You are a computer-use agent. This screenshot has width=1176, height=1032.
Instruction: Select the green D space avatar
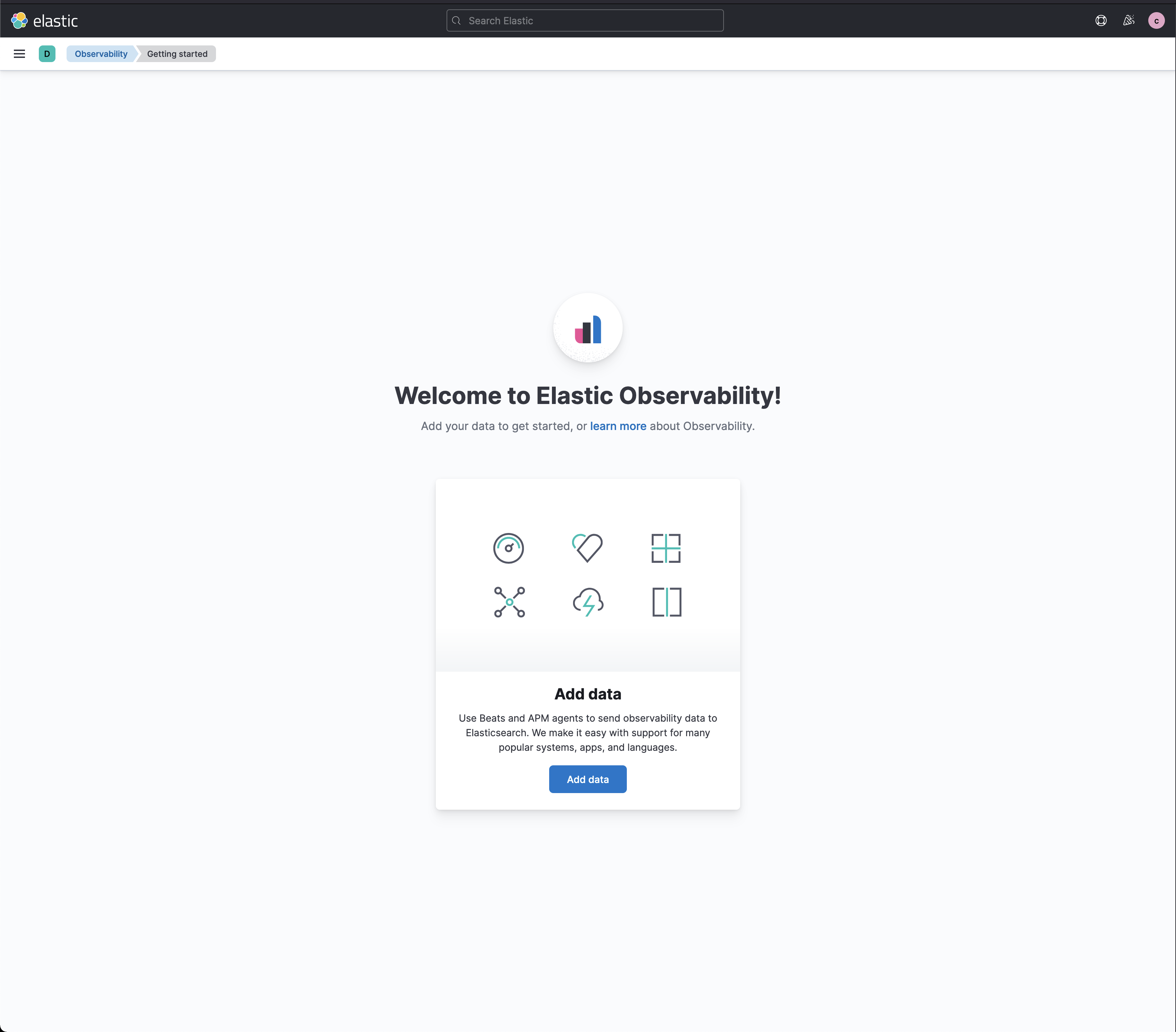tap(47, 53)
